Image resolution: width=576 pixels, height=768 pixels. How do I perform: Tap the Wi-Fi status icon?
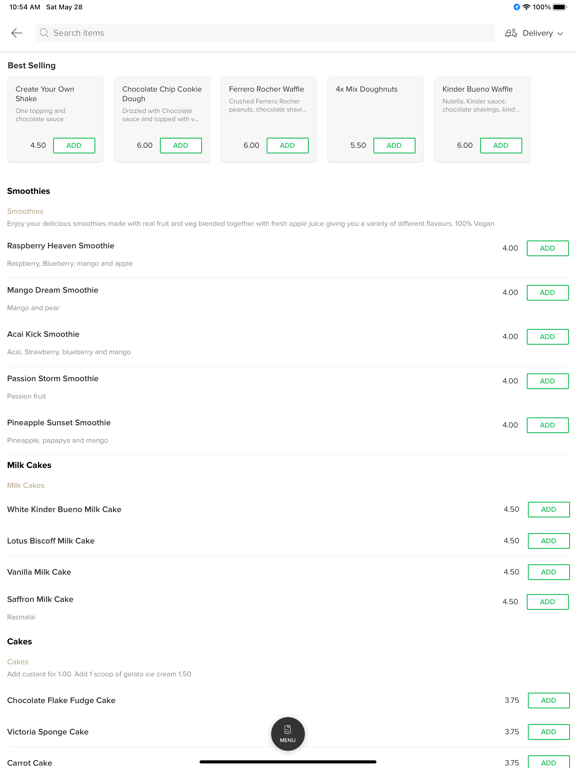point(527,7)
